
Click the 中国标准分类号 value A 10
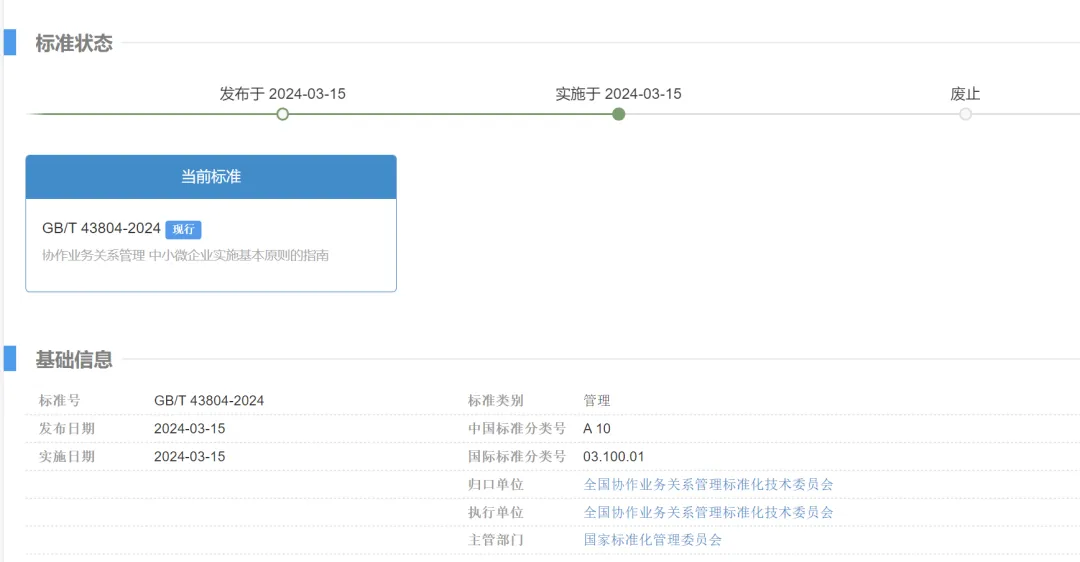click(x=597, y=428)
